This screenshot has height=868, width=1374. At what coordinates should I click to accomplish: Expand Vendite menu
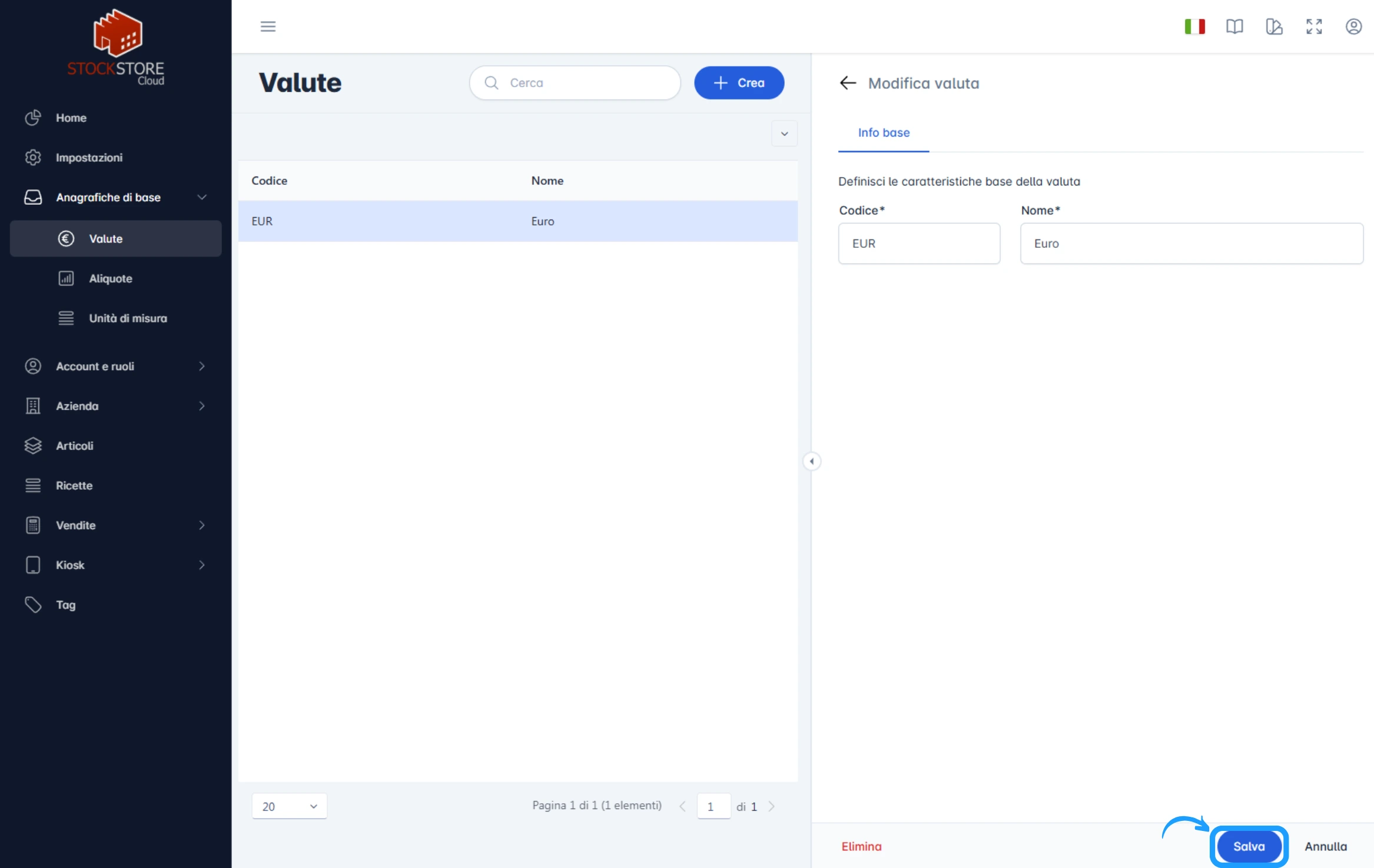click(115, 525)
